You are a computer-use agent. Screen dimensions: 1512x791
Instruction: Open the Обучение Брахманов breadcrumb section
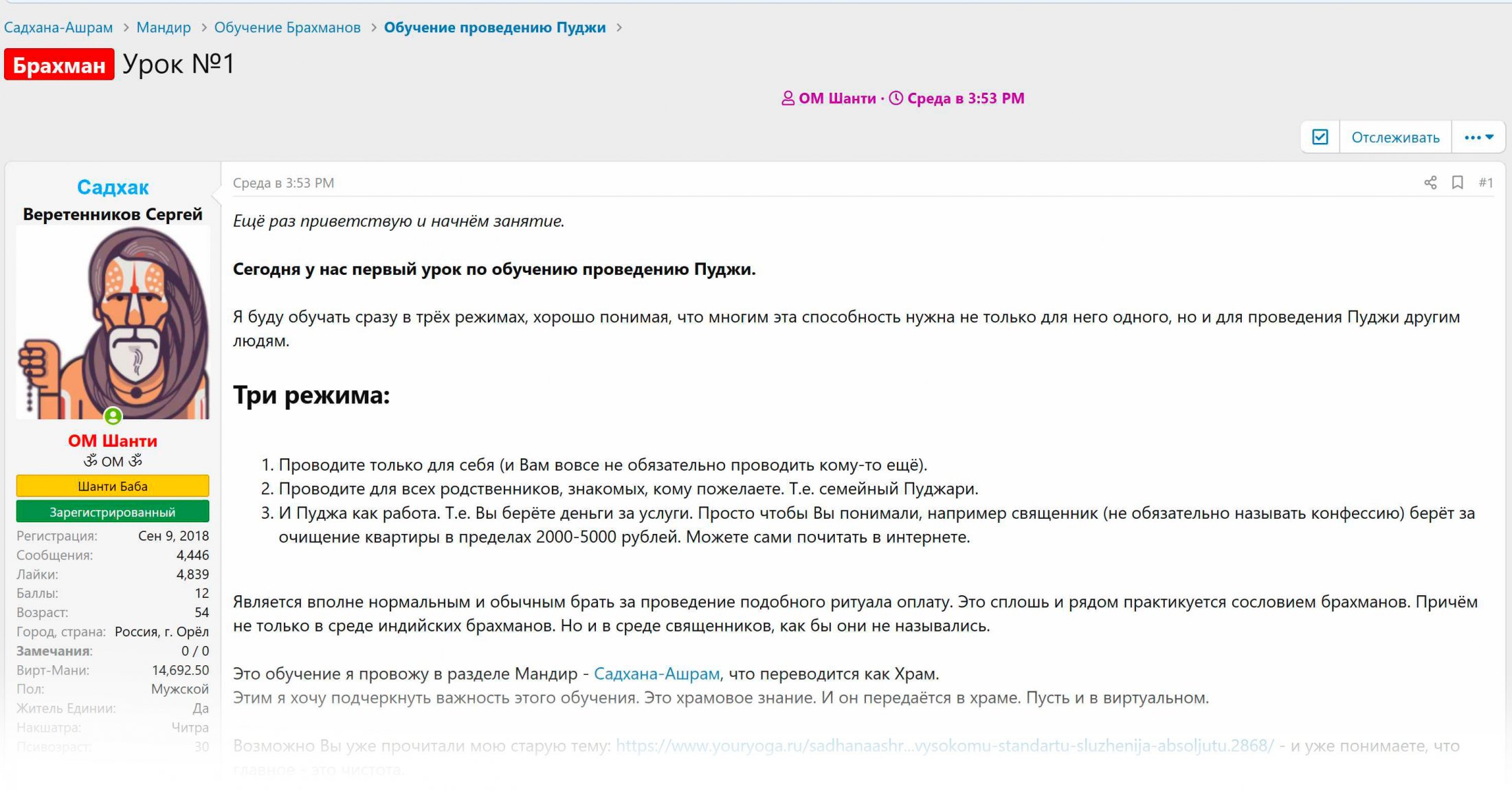pyautogui.click(x=287, y=27)
